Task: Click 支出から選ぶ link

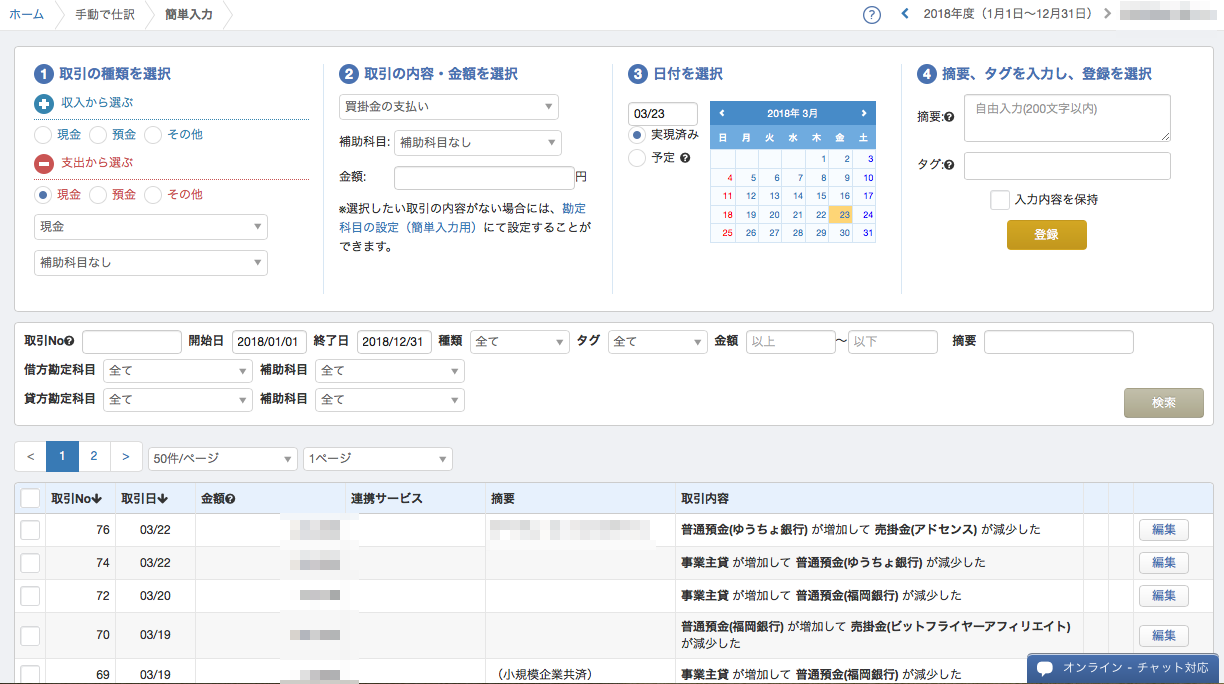Action: click(x=97, y=162)
